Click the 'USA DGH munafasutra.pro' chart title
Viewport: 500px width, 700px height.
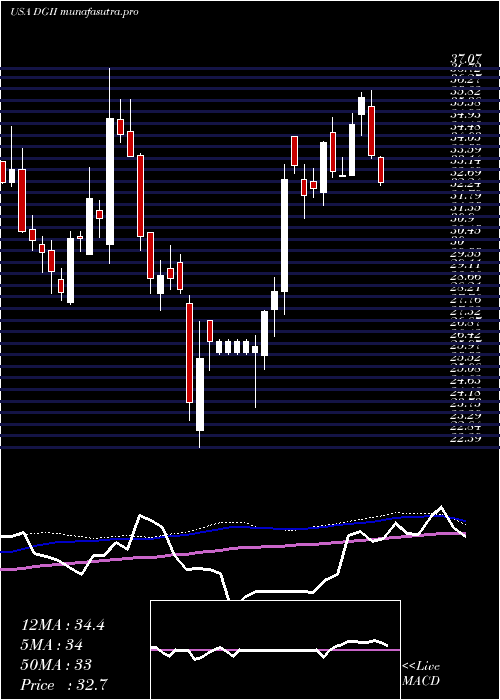(74, 12)
